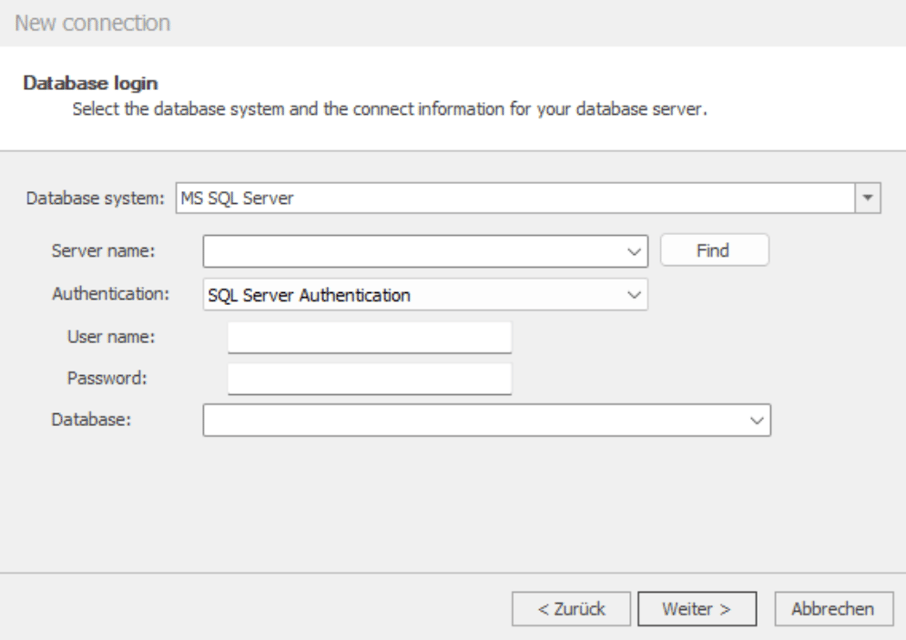Click the 'SQL Server Authentication' value
Screen dimensions: 906x640
point(309,295)
